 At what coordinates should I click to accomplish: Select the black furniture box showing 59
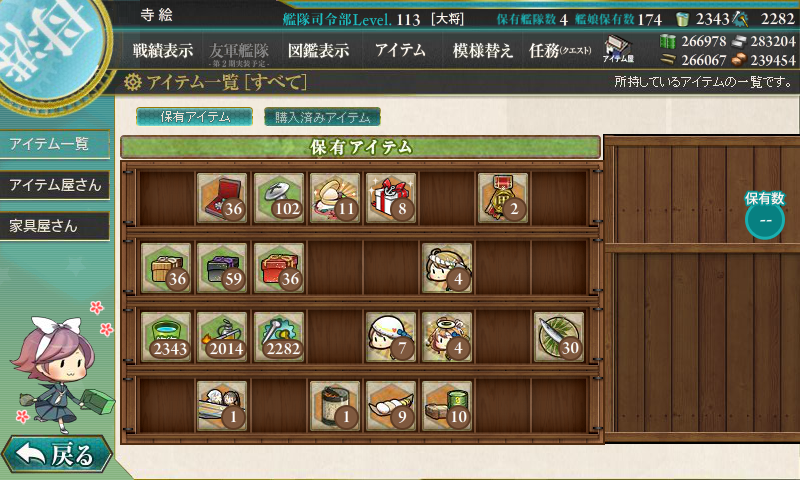pos(222,268)
